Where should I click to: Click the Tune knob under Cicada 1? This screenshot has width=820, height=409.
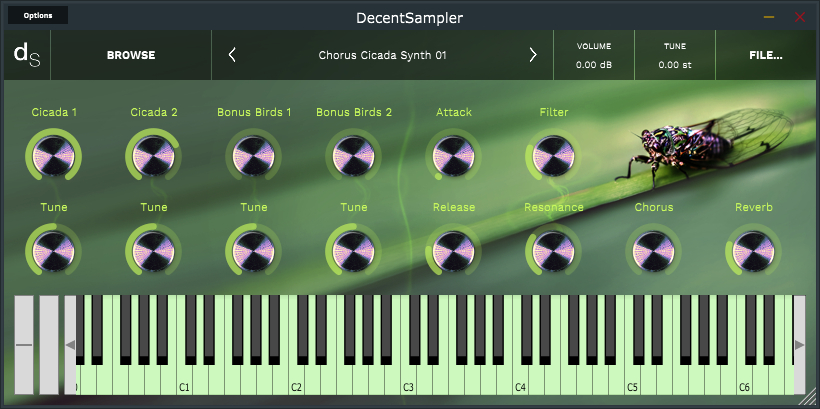coord(53,251)
